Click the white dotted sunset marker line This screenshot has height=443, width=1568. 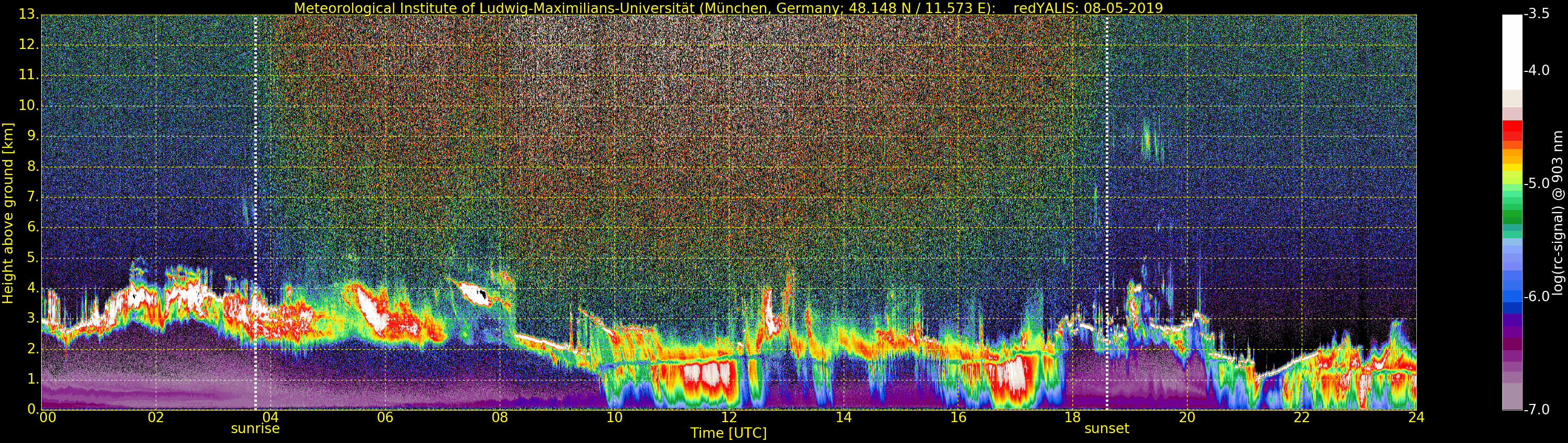1107,212
